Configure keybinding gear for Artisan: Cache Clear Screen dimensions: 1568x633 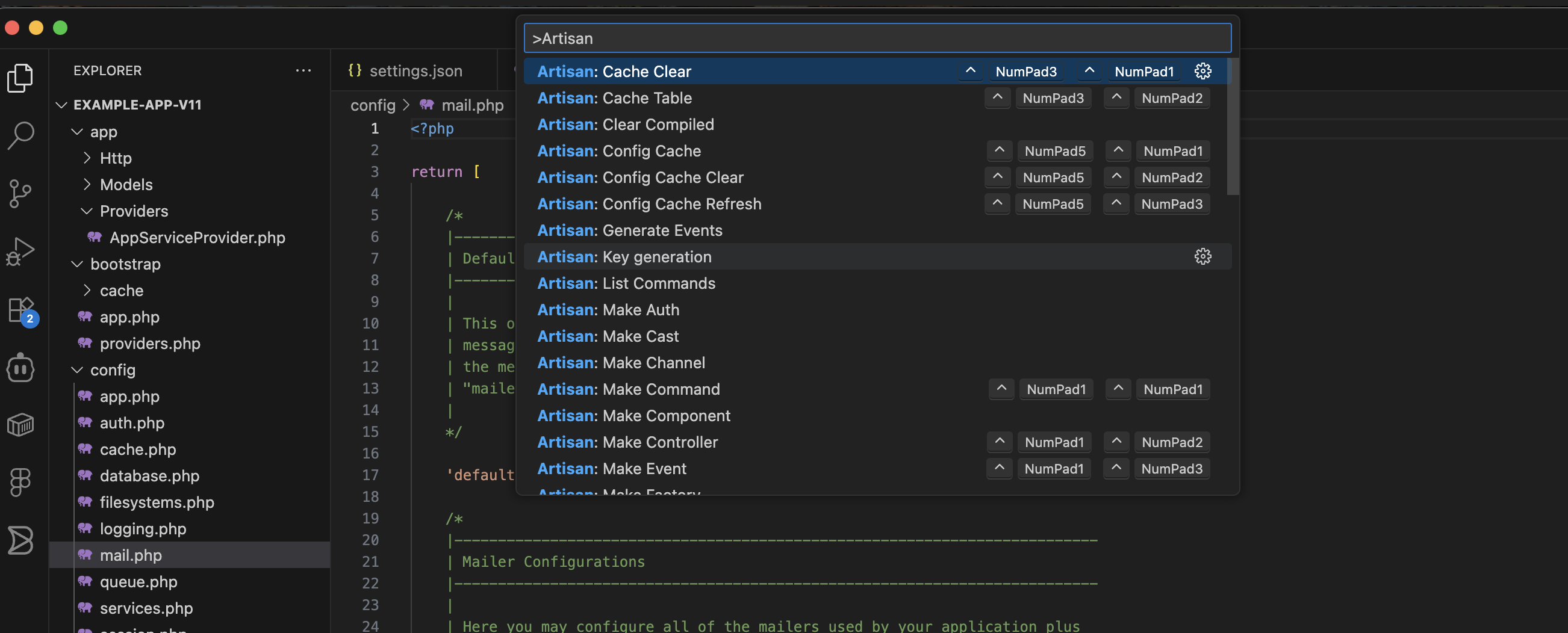point(1202,71)
